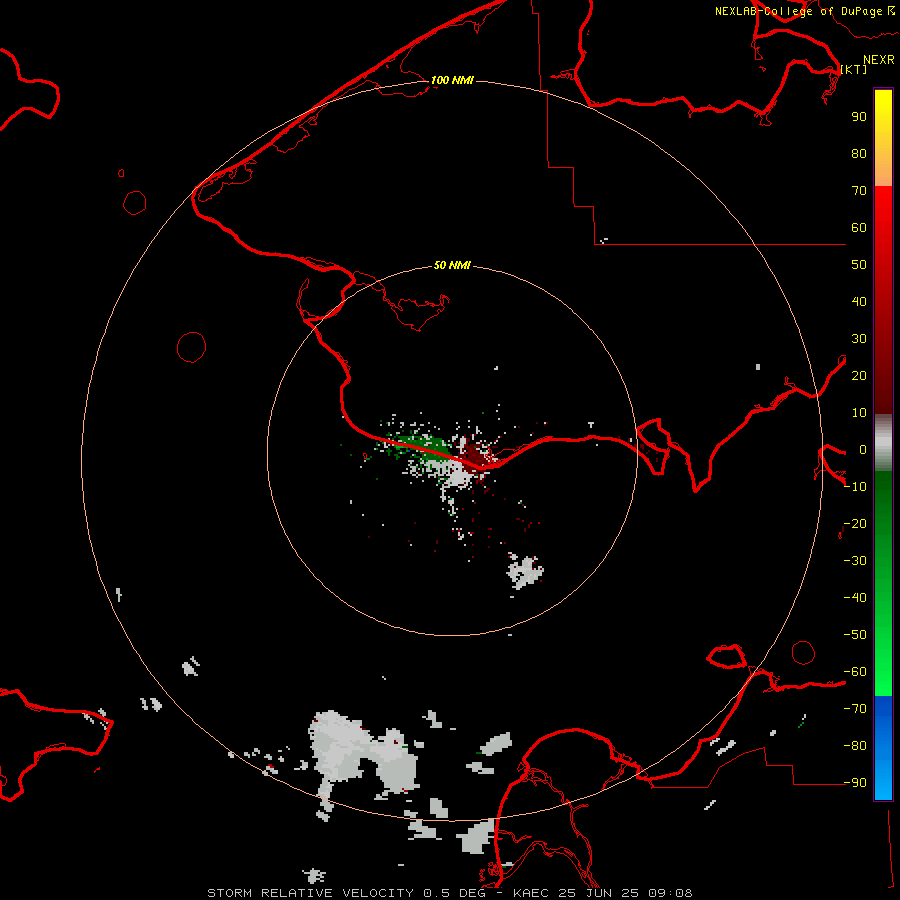
Task: Select the gray zero-velocity segment of the scale
Action: point(883,443)
